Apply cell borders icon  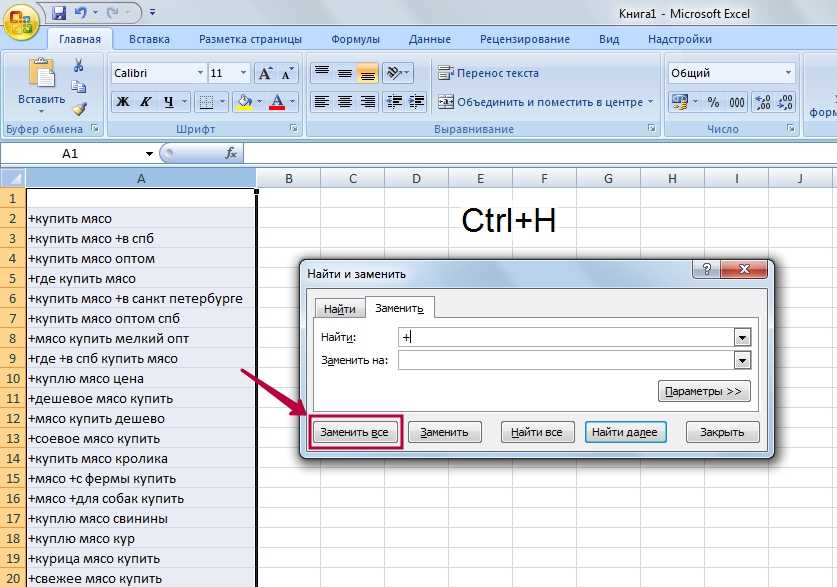[206, 101]
